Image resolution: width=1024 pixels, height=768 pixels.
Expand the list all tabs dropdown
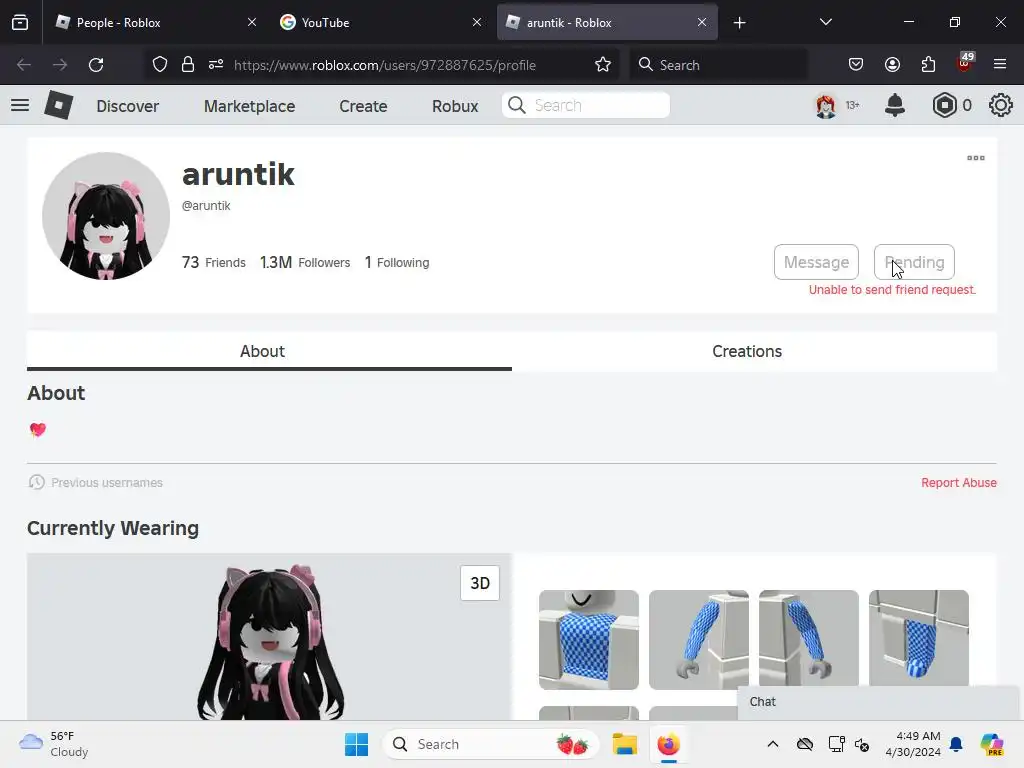click(x=825, y=22)
